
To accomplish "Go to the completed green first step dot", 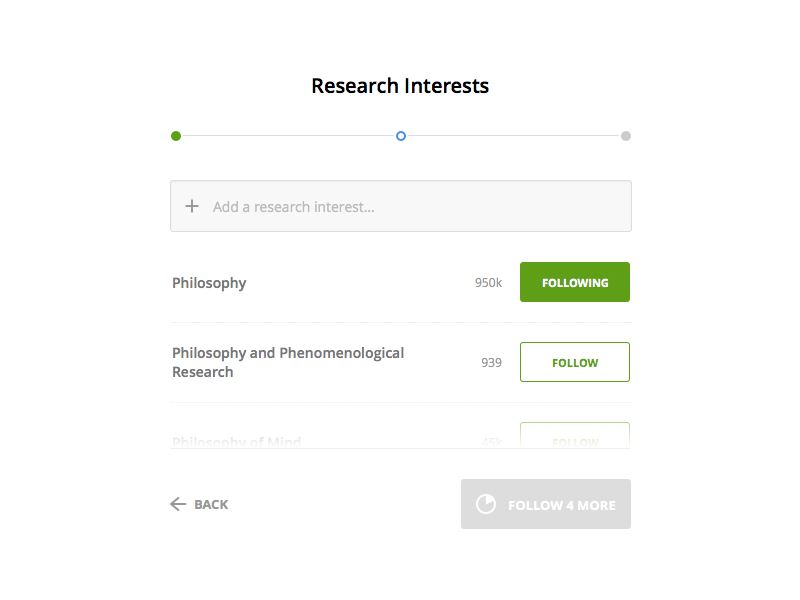I will pyautogui.click(x=176, y=136).
